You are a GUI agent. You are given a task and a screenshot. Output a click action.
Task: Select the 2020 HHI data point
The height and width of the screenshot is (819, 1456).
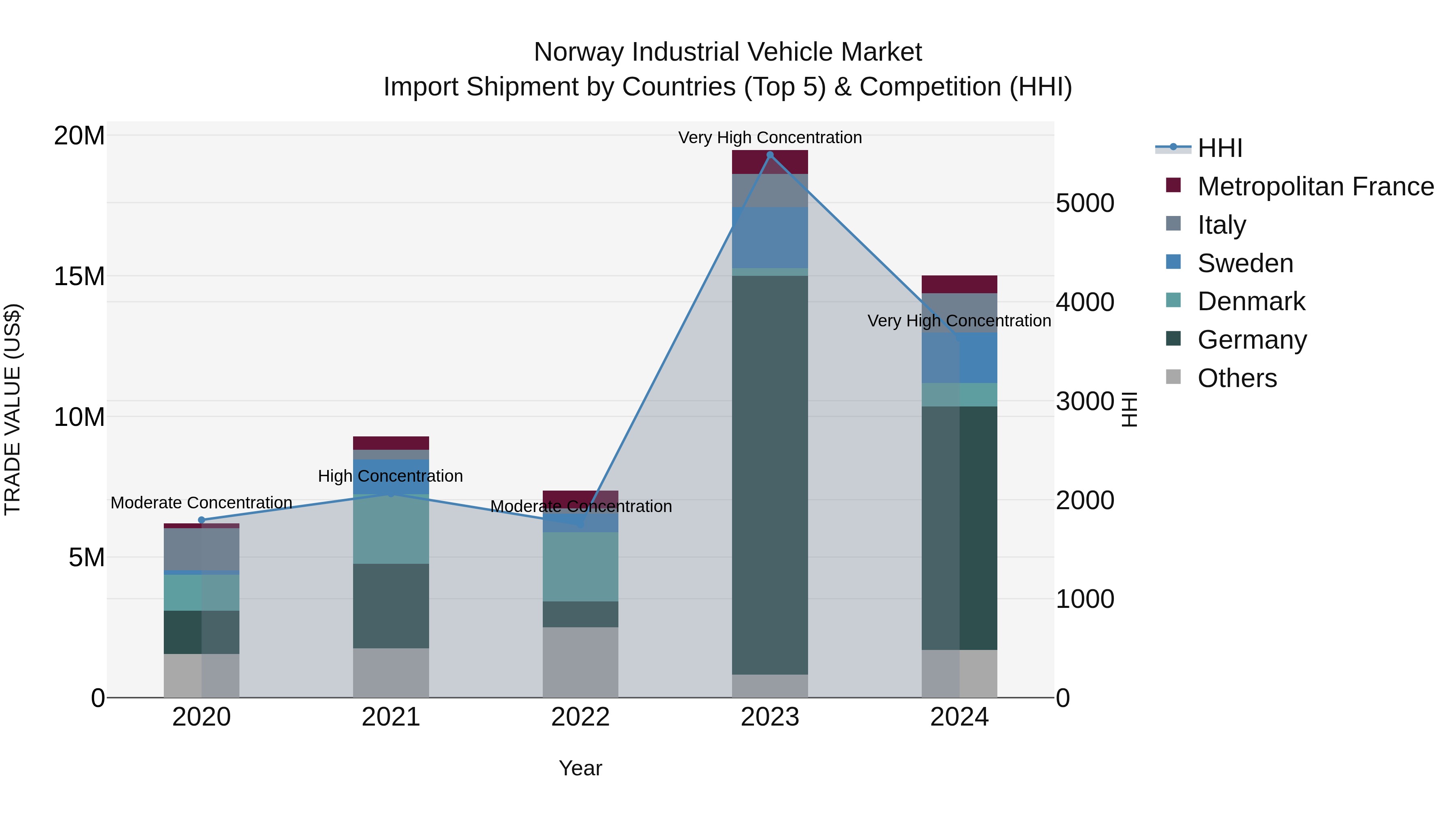click(201, 520)
